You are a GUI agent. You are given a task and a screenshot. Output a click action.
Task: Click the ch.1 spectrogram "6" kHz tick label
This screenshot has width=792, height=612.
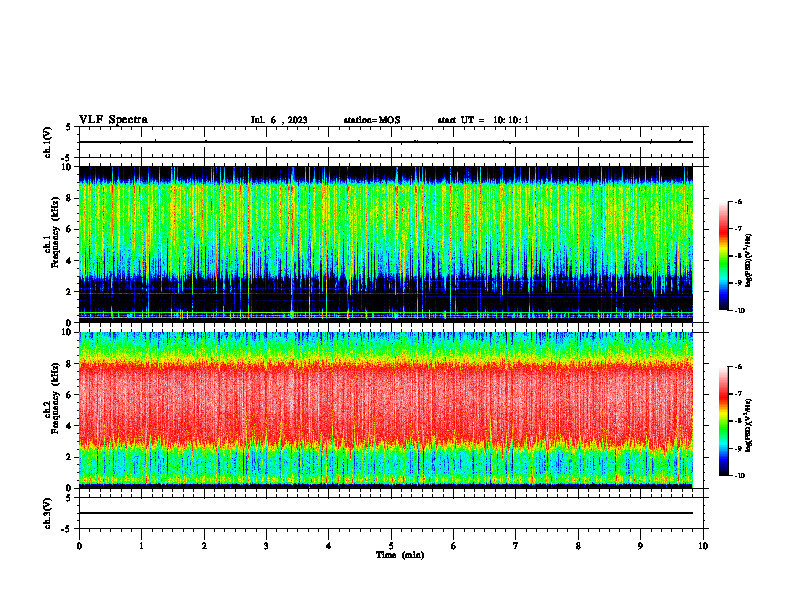[x=69, y=229]
